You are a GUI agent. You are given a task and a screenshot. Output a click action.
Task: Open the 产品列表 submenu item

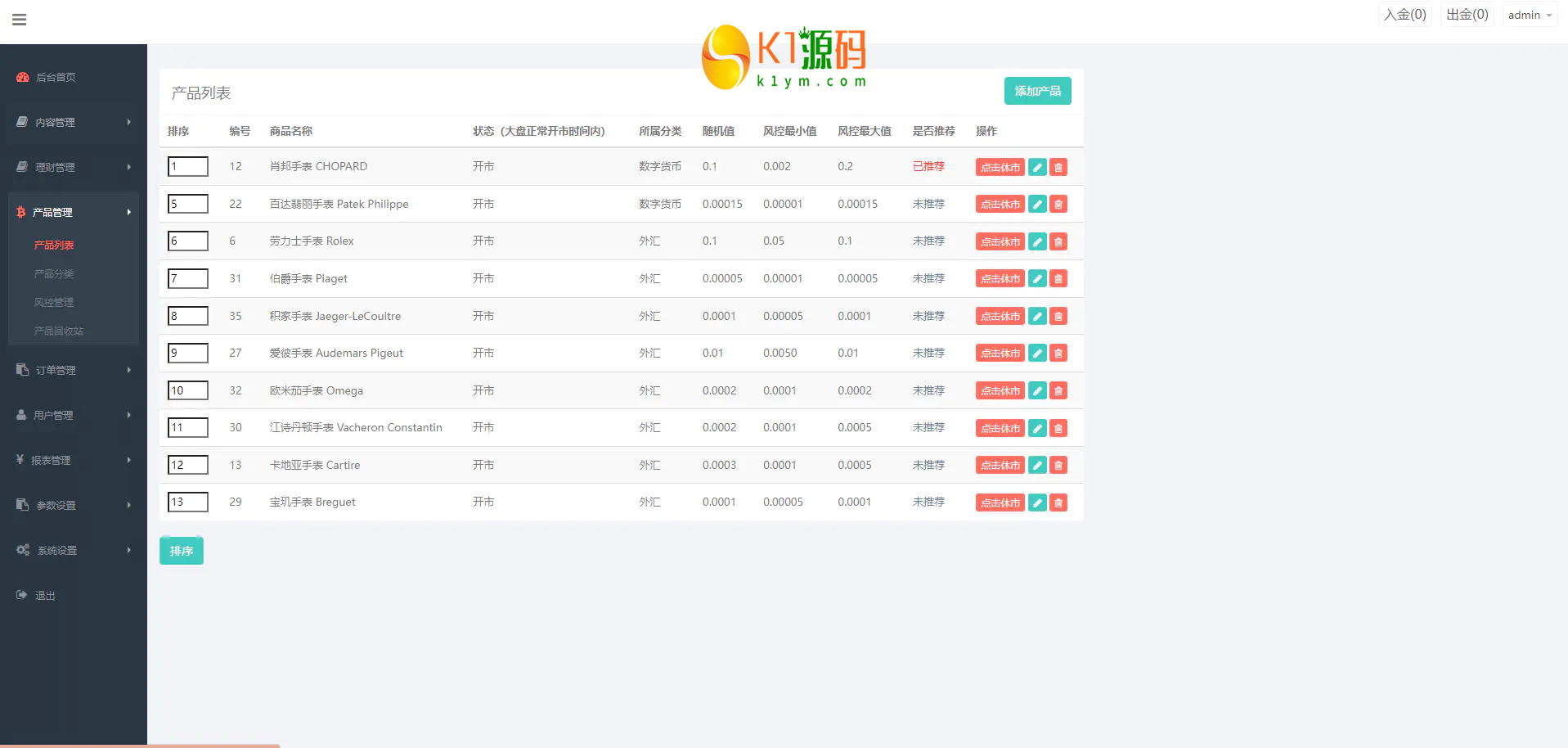(54, 245)
